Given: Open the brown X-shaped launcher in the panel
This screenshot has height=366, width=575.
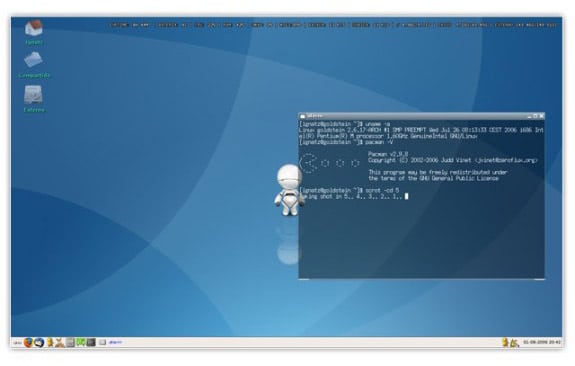Looking at the screenshot, I should (59, 343).
